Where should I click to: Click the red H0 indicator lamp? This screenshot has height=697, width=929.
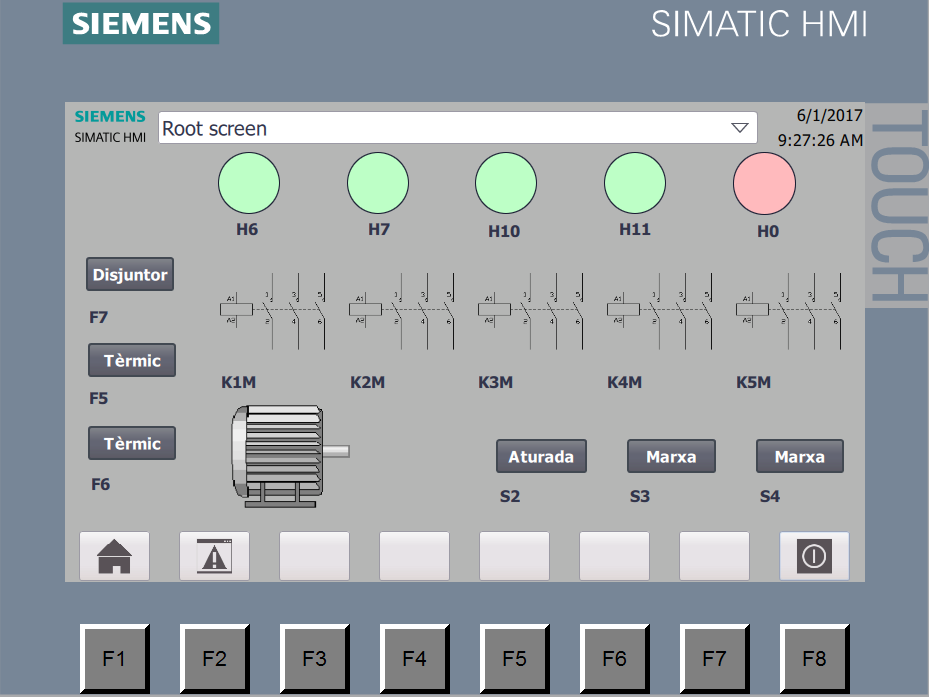pos(764,184)
